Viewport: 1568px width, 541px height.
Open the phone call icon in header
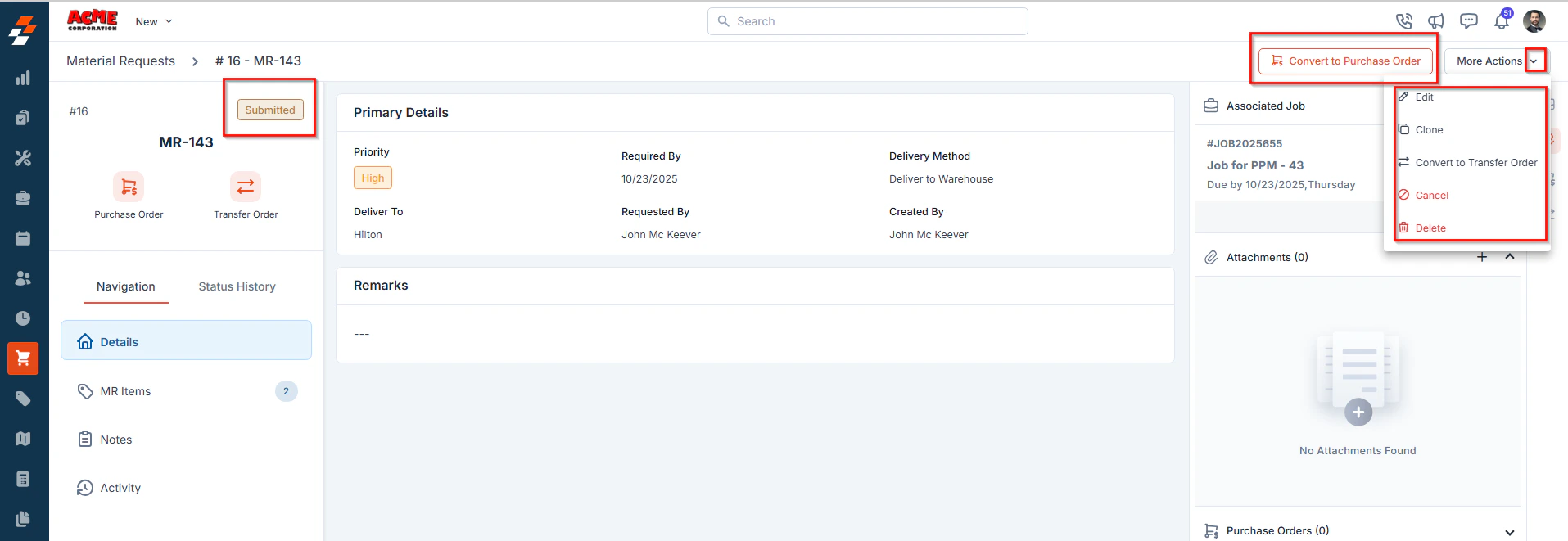(x=1403, y=21)
